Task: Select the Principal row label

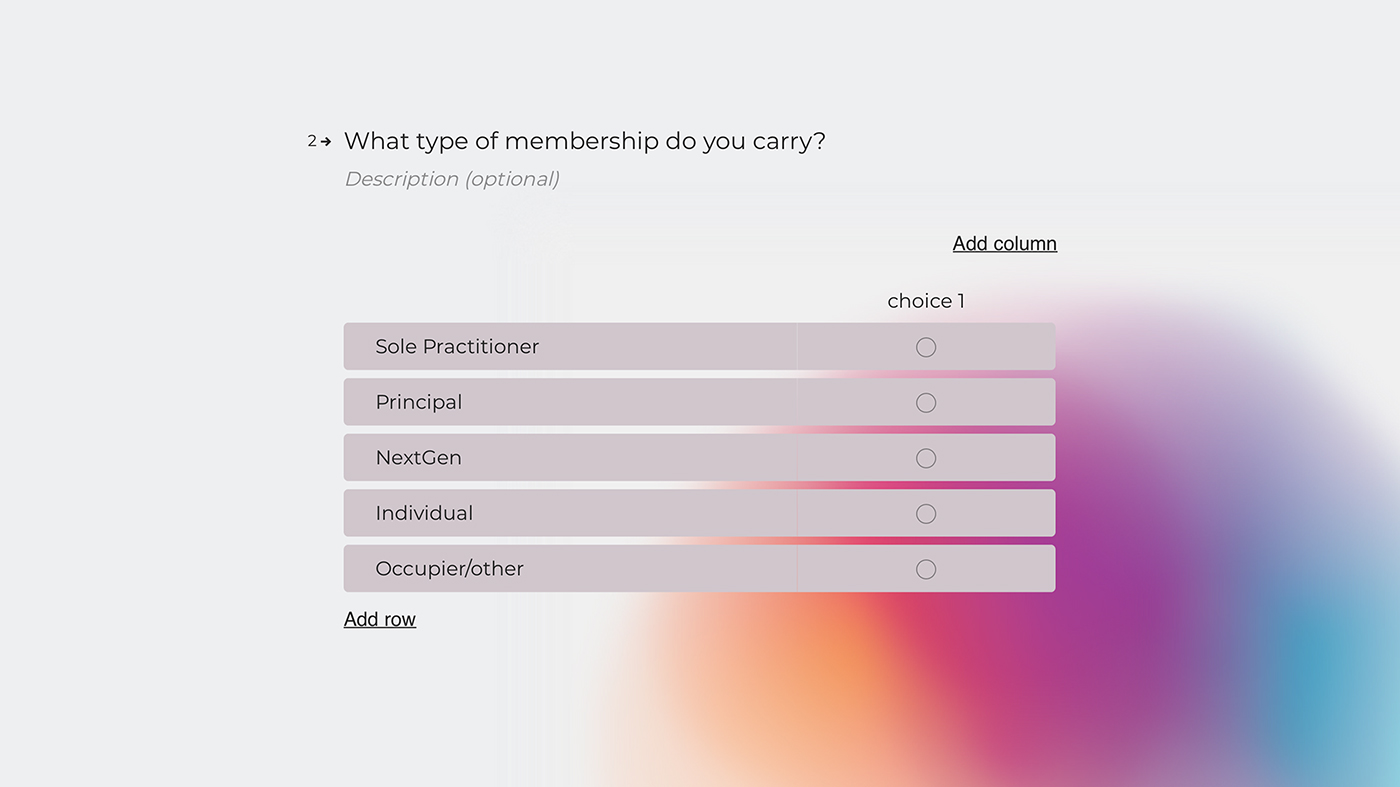Action: pos(419,402)
